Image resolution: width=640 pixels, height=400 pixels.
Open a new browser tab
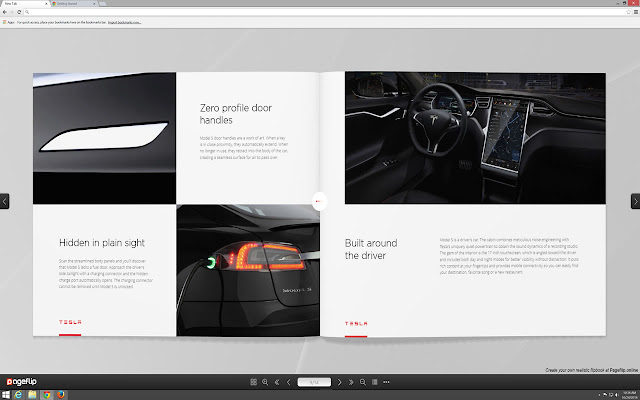click(x=102, y=4)
